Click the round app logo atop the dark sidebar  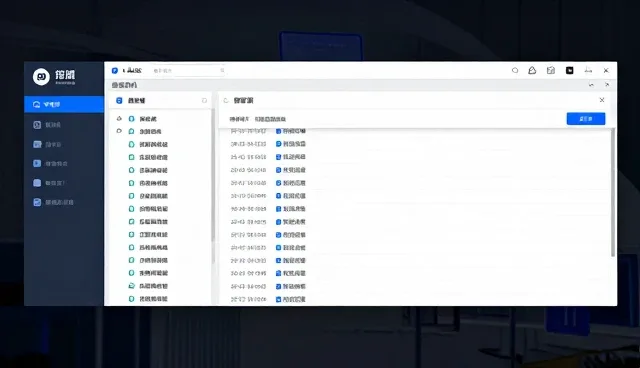[x=41, y=77]
